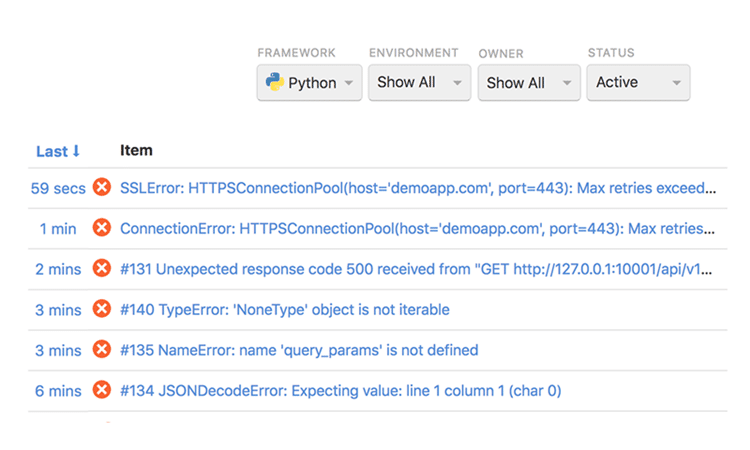Click the '2 mins' timestamp
750x450 pixels.
click(58, 270)
